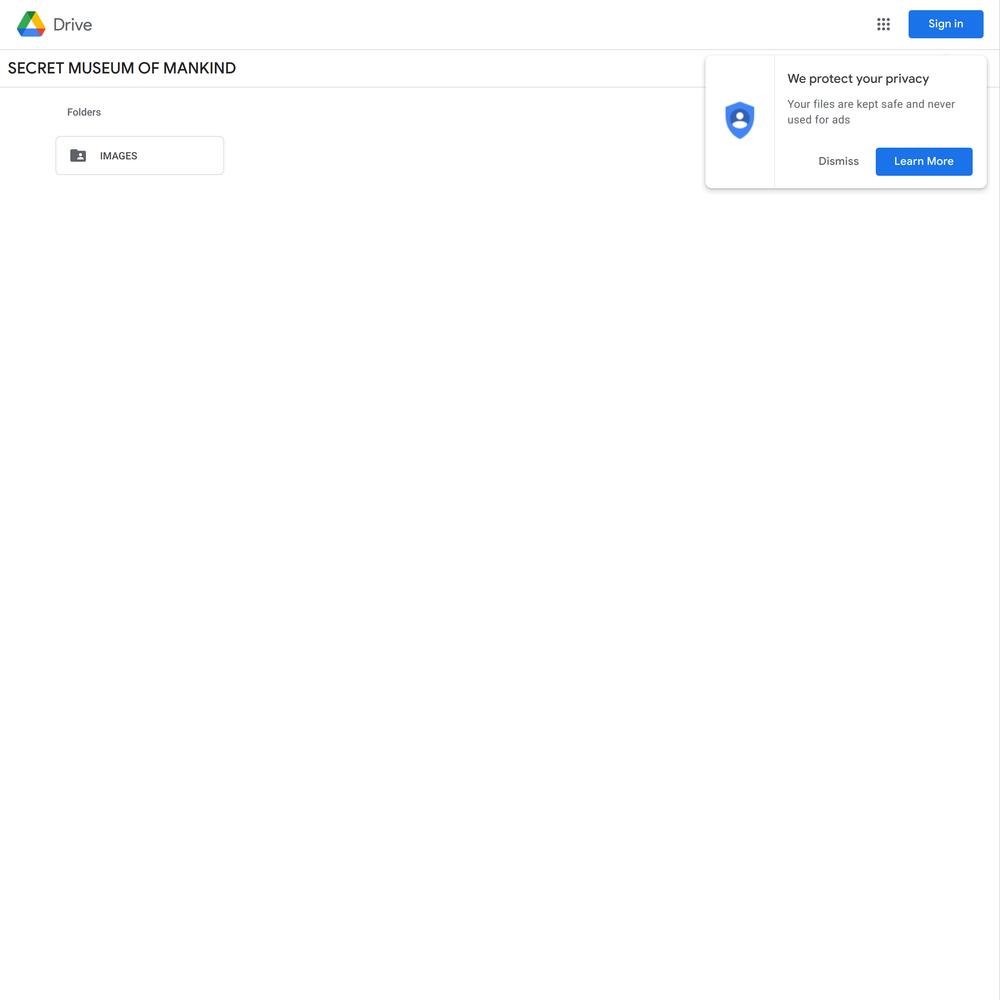Screen dimensions: 1000x1000
Task: Click the white area of the IMAGES card
Action: (182, 156)
